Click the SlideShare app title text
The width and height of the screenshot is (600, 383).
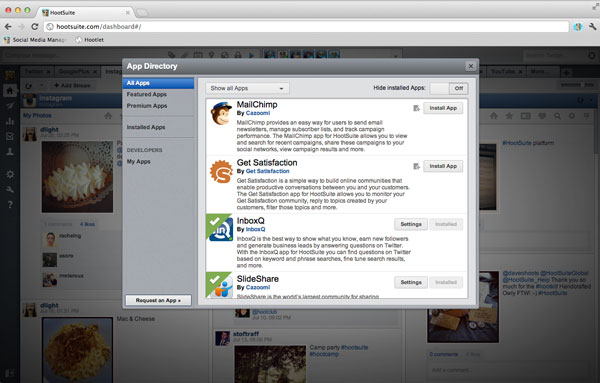(258, 279)
